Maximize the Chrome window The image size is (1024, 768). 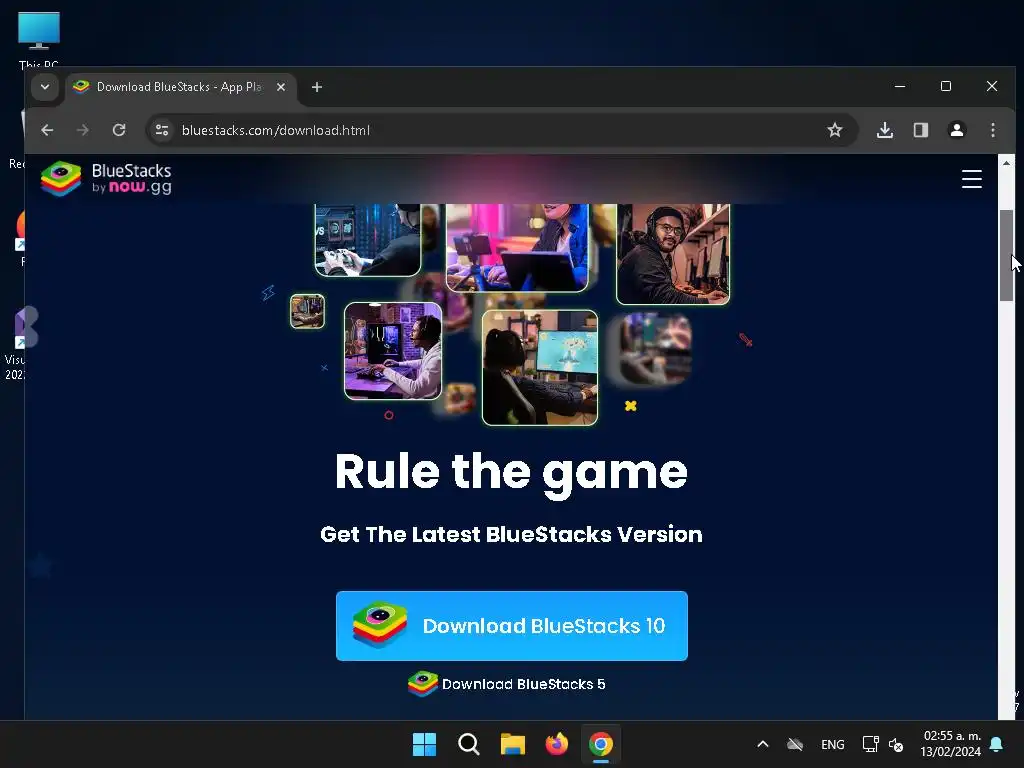pos(946,86)
